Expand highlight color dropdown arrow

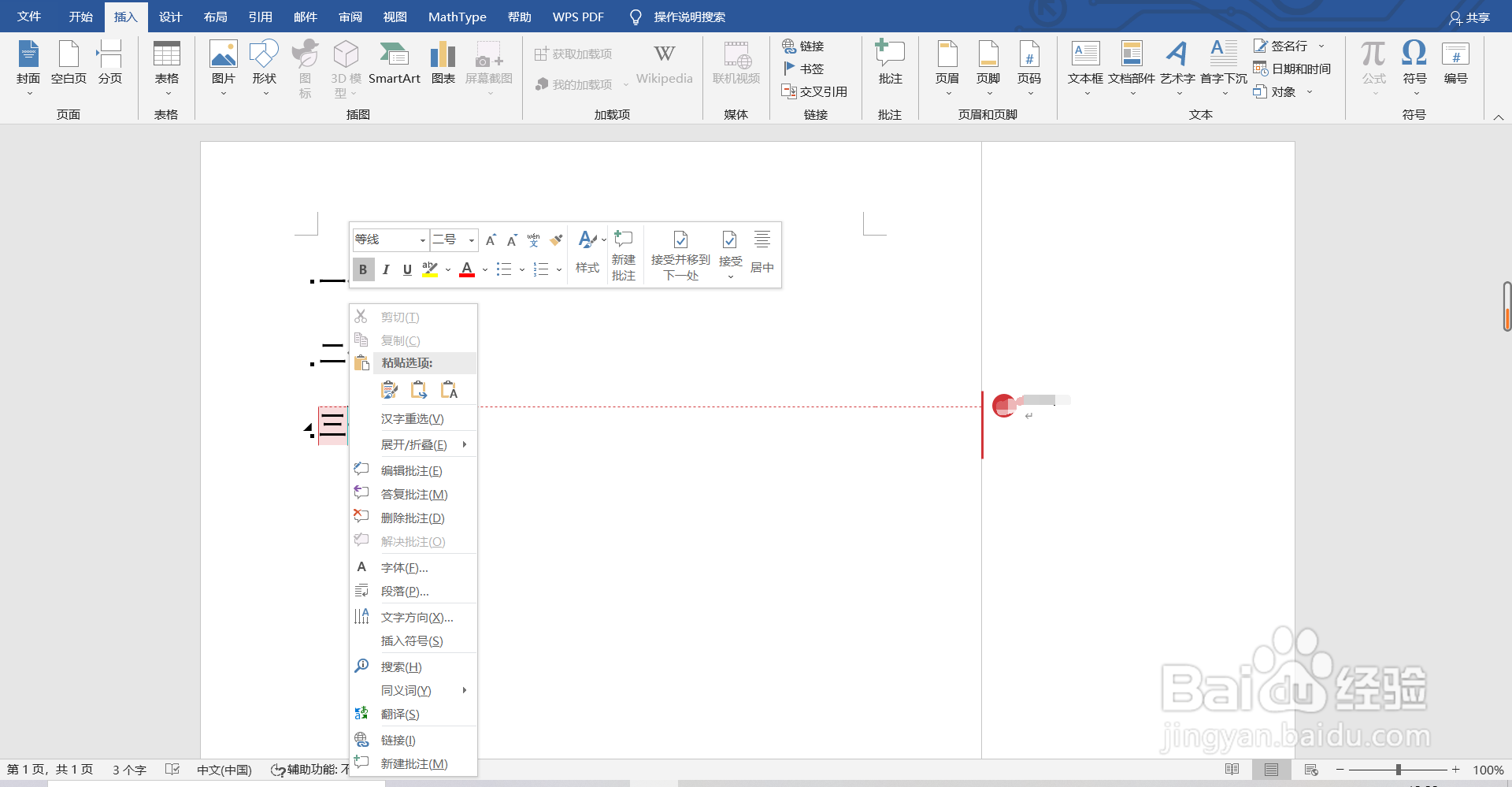click(x=448, y=269)
